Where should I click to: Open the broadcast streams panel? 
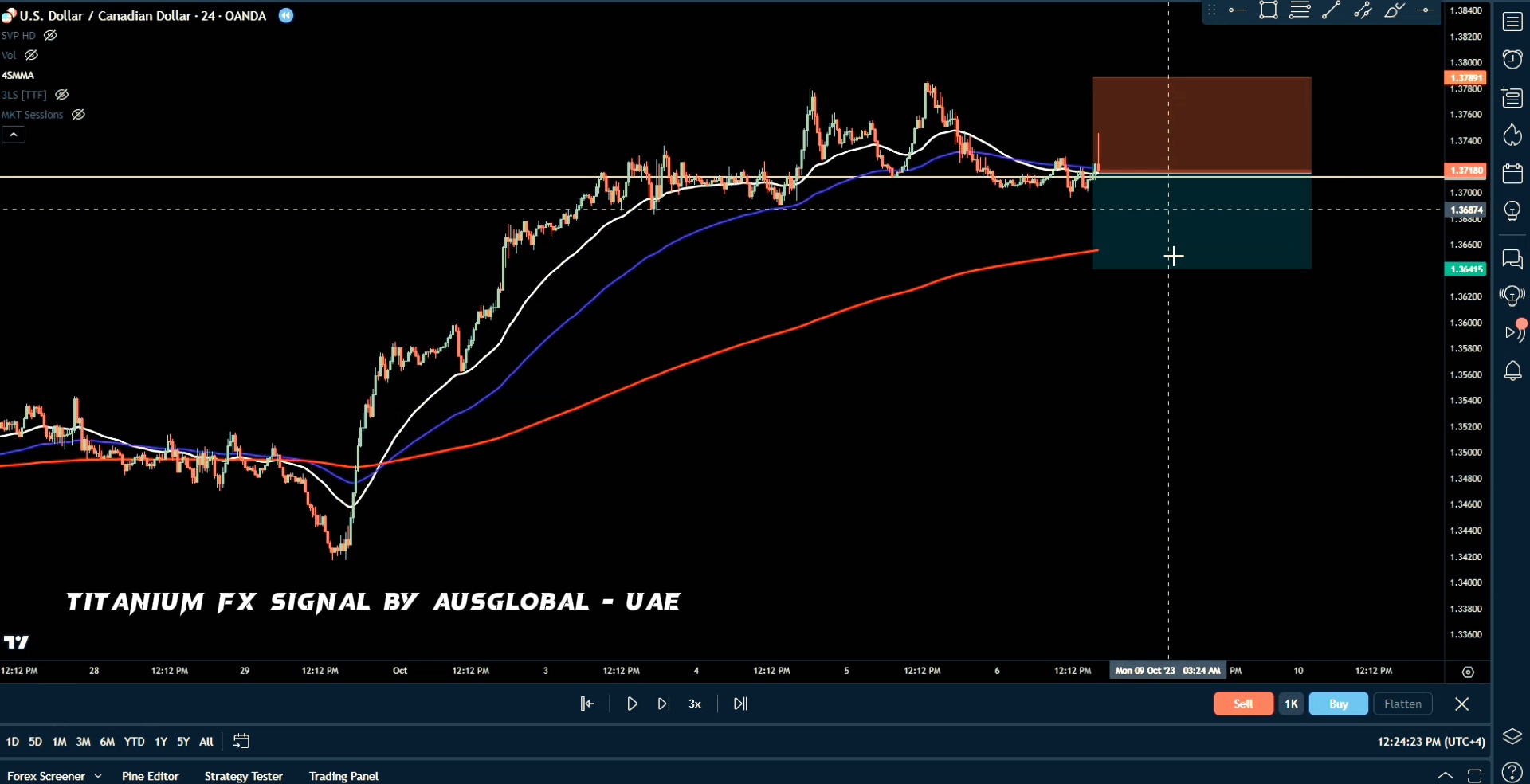[x=1514, y=332]
